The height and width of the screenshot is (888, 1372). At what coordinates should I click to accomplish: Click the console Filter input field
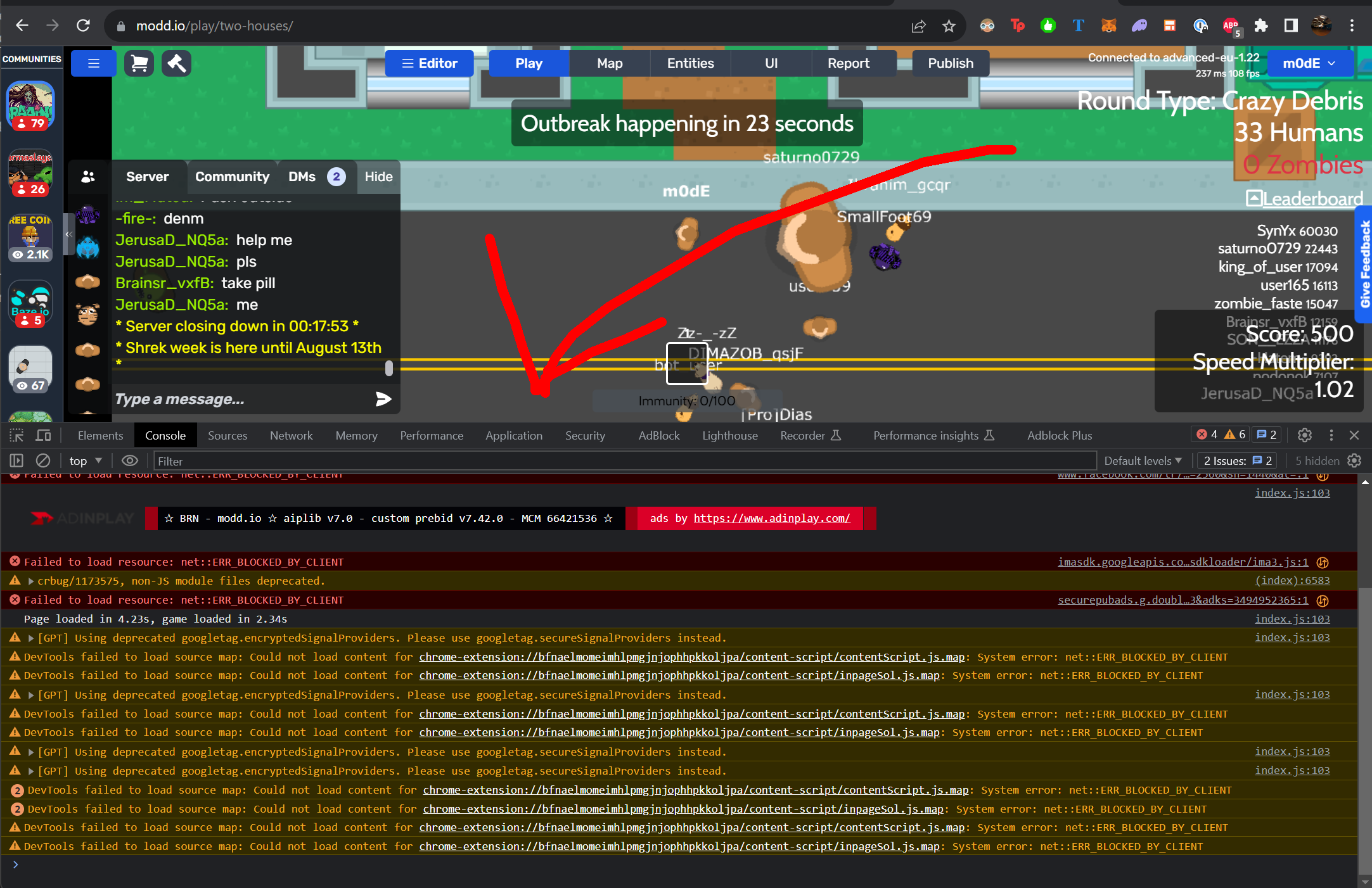click(x=624, y=460)
